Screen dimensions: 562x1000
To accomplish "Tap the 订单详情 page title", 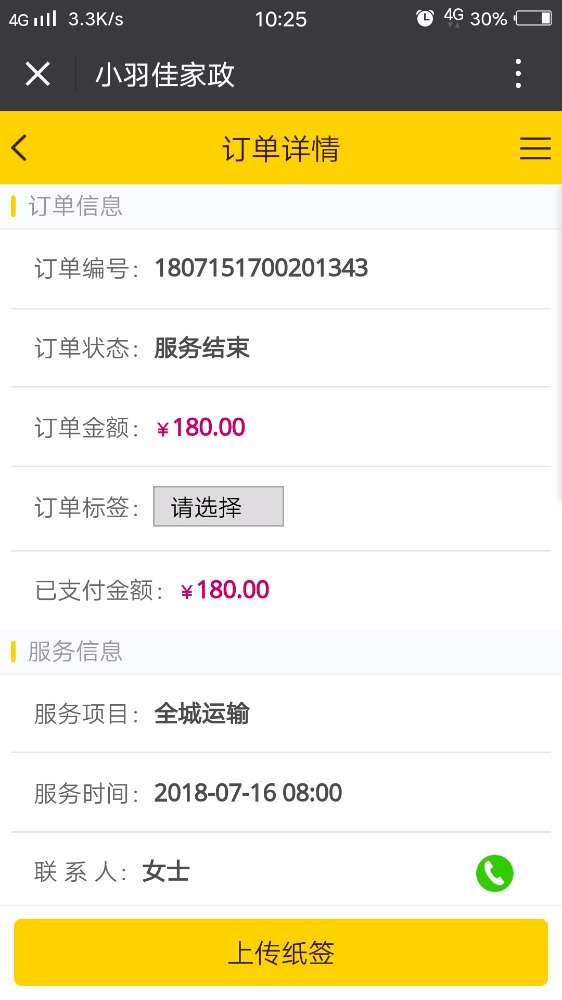I will [x=281, y=149].
